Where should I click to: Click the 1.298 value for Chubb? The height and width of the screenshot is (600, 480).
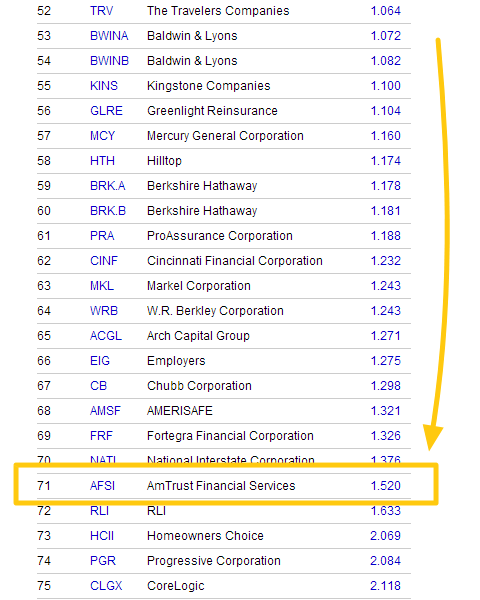385,386
